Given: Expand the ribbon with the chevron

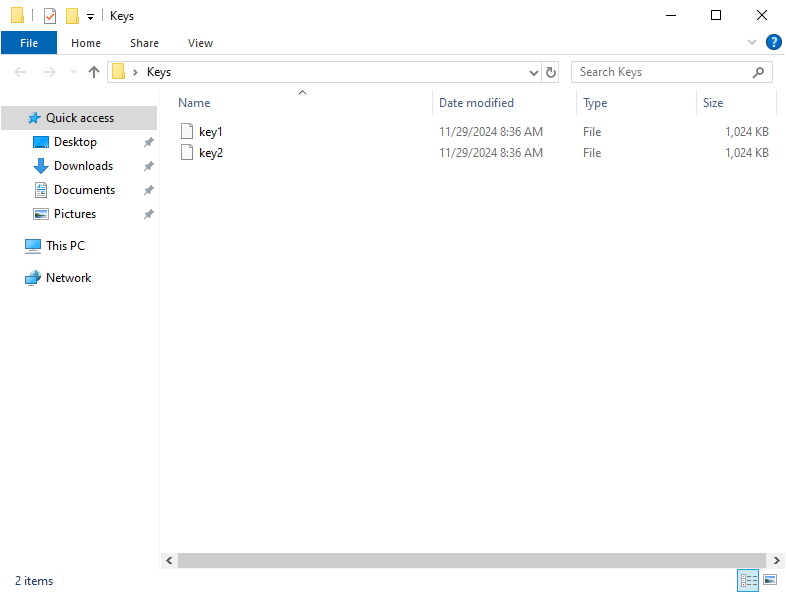Looking at the screenshot, I should (x=751, y=42).
